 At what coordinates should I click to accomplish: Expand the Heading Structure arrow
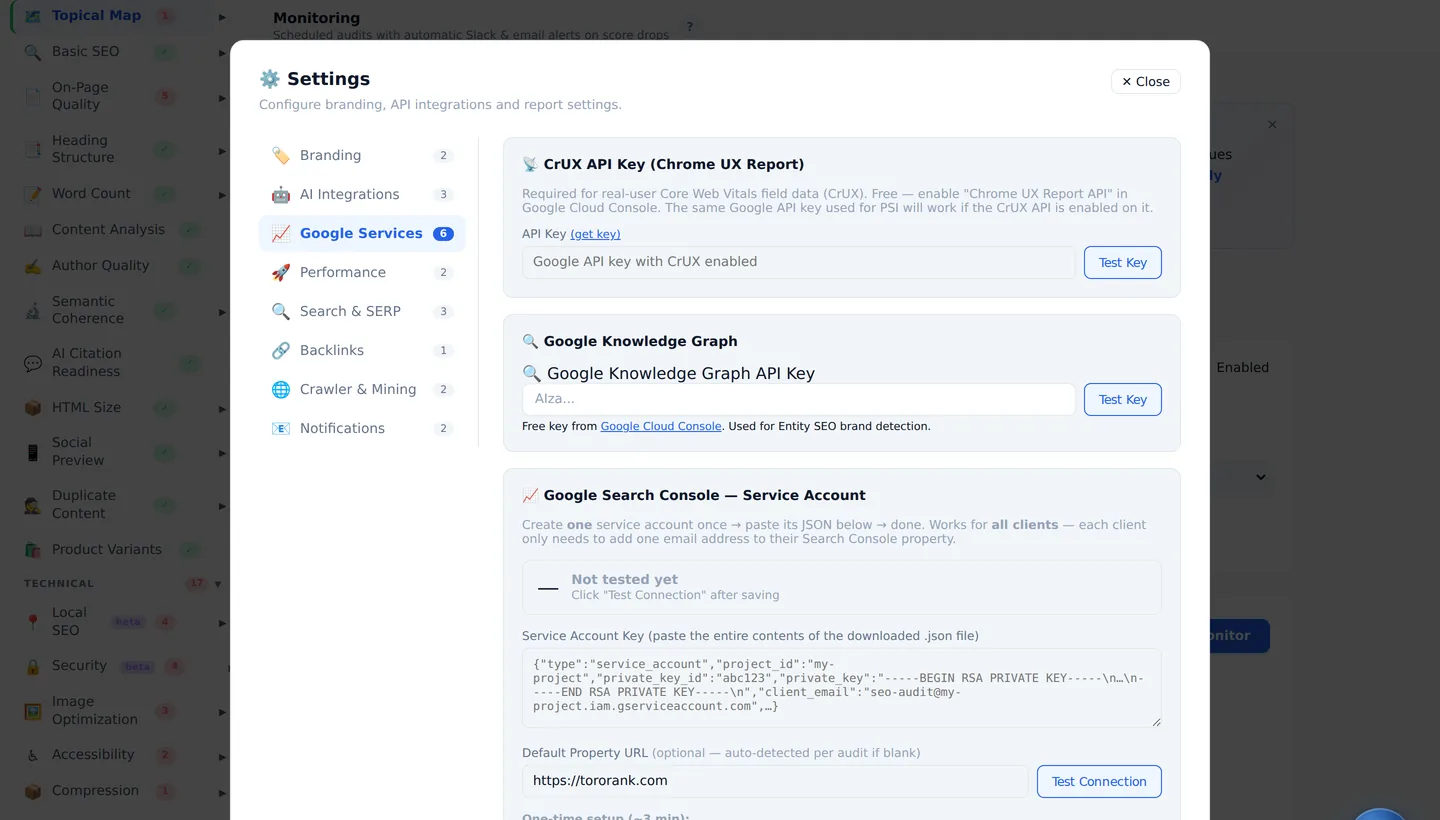pyautogui.click(x=222, y=151)
